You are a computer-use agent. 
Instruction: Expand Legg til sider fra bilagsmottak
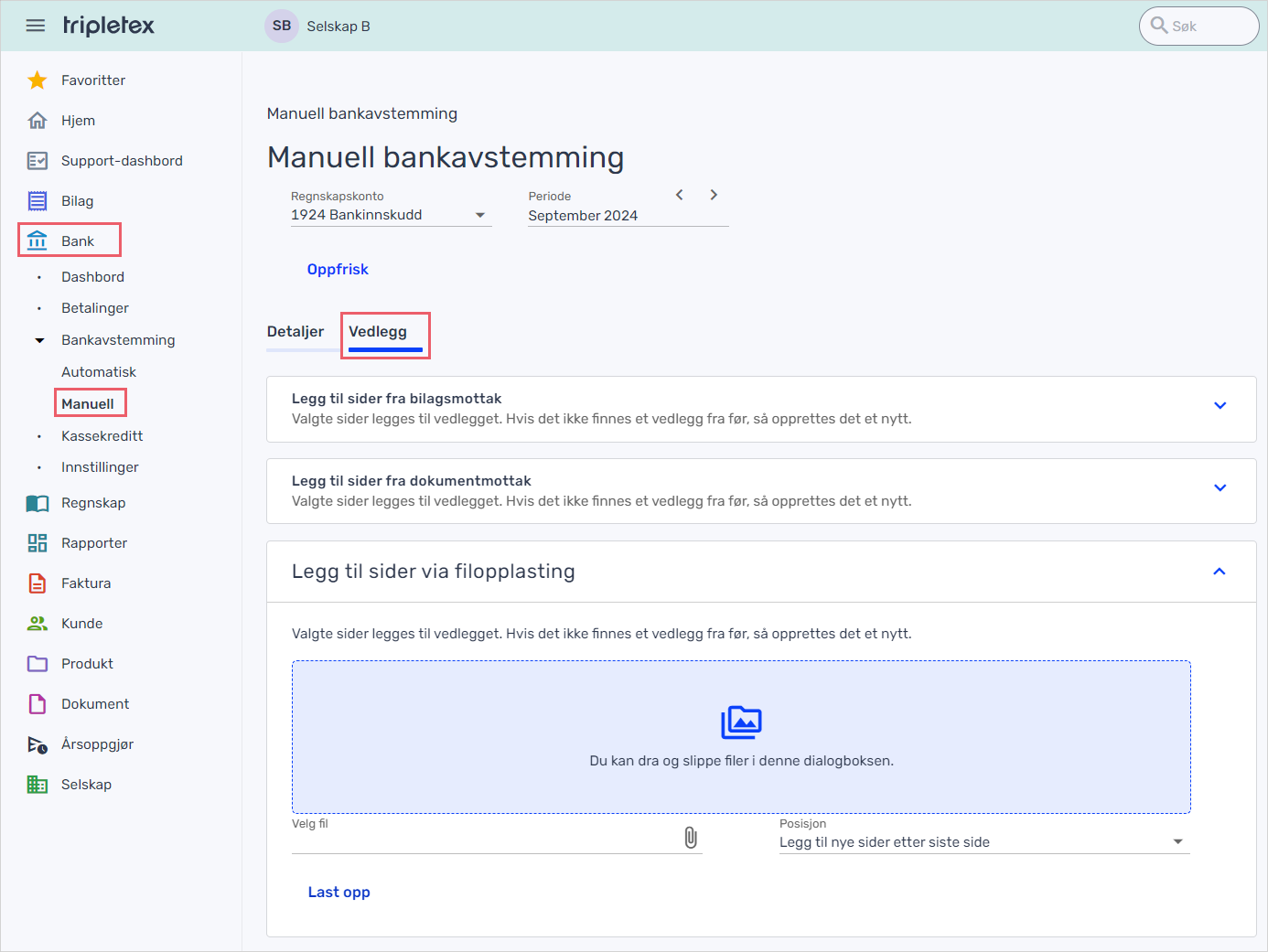(1220, 406)
